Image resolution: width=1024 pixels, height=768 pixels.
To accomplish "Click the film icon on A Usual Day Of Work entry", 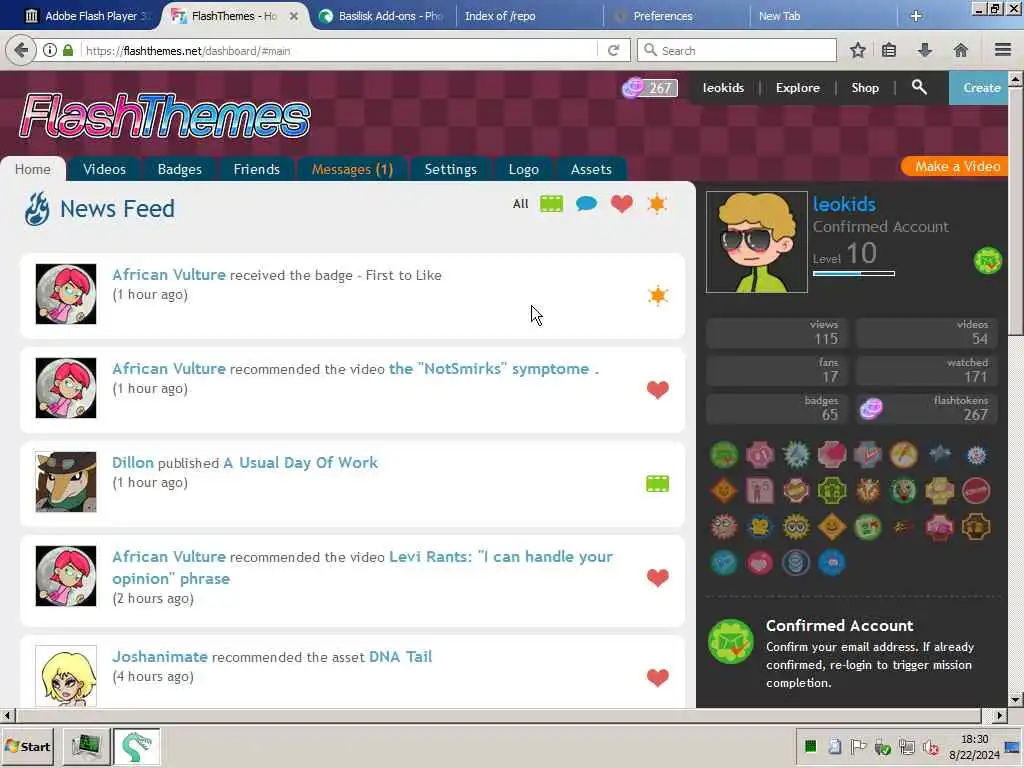I will [658, 484].
